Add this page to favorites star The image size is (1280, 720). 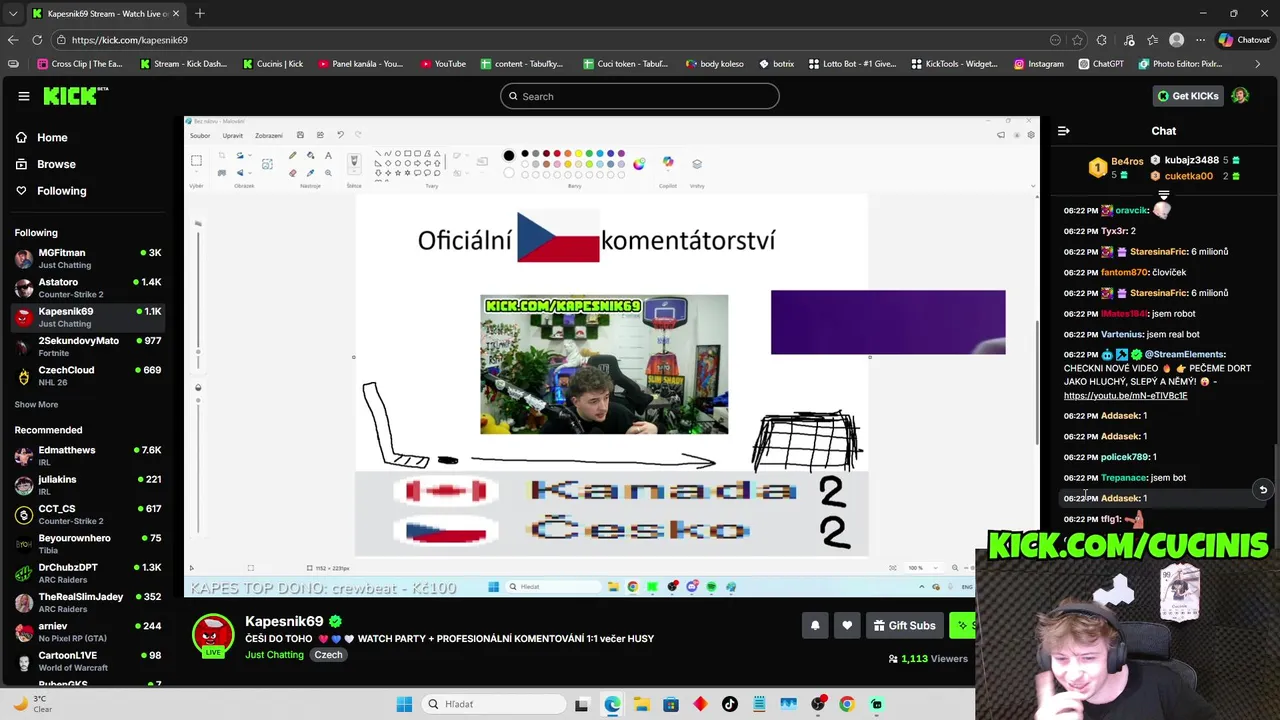pyautogui.click(x=1077, y=40)
